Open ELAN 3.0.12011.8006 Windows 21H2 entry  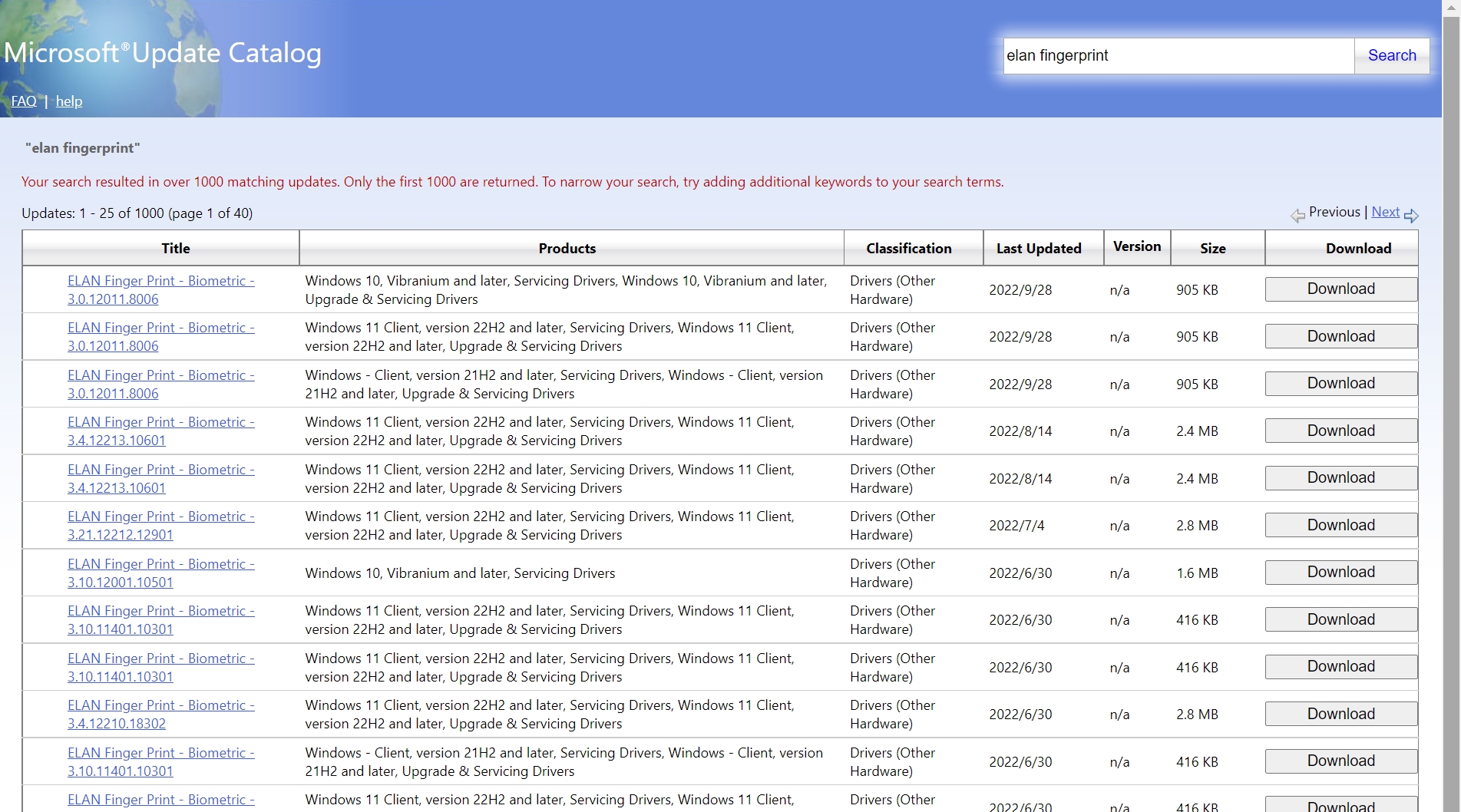(161, 385)
